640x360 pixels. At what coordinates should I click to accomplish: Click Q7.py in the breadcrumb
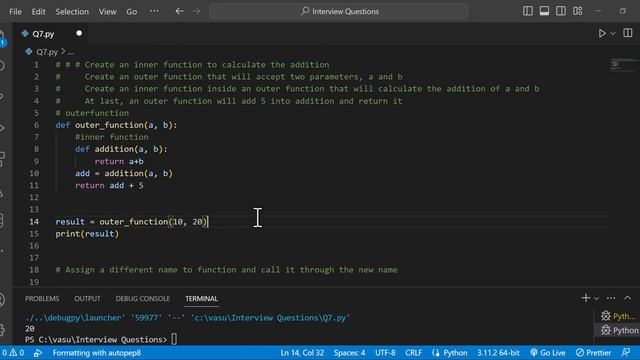(x=47, y=52)
